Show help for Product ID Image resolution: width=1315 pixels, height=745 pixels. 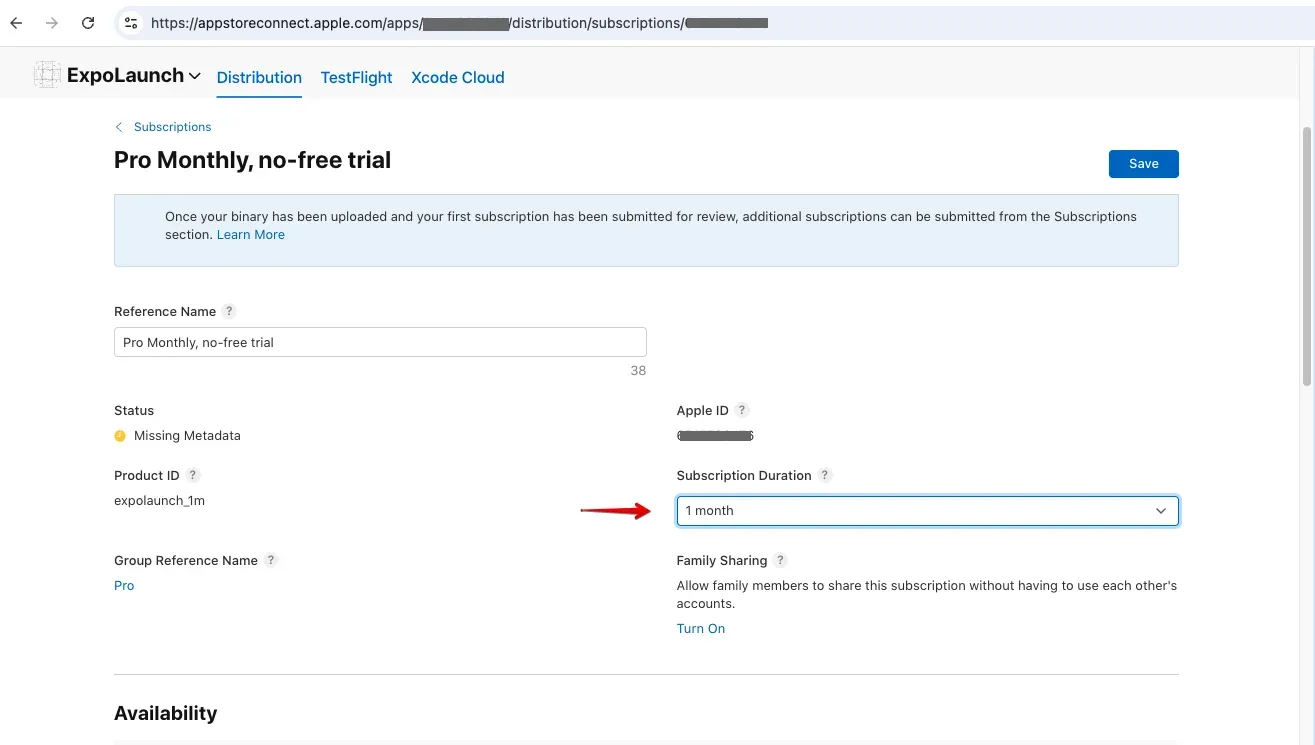(x=193, y=475)
